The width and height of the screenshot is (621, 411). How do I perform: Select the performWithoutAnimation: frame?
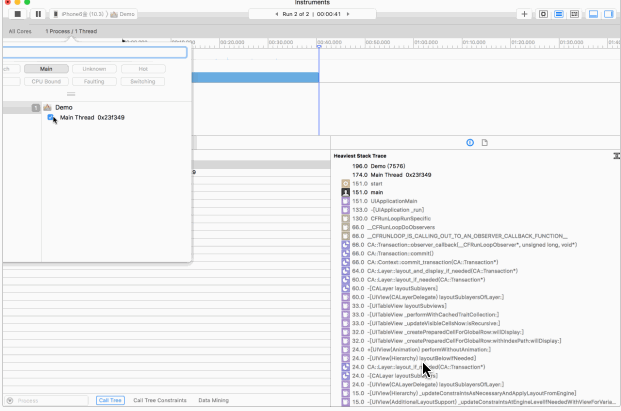[x=429, y=349]
